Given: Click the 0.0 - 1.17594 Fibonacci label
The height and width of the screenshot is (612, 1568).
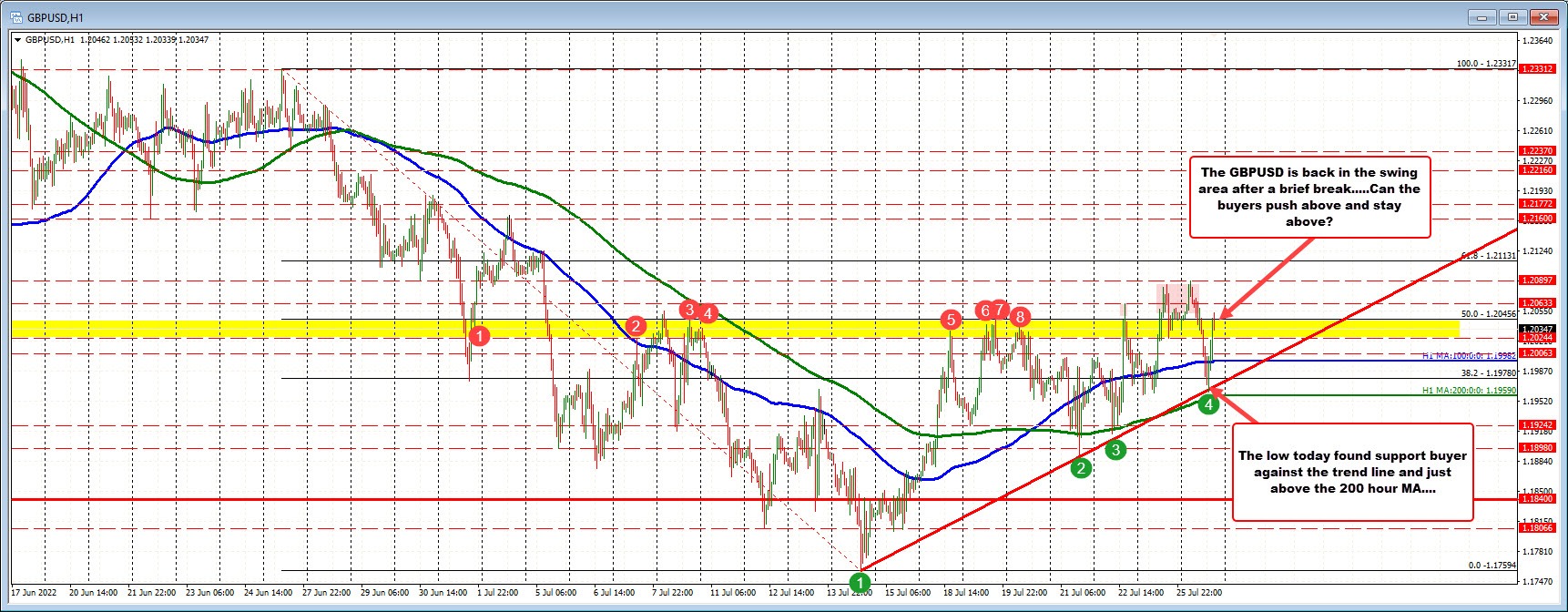Looking at the screenshot, I should (1492, 566).
